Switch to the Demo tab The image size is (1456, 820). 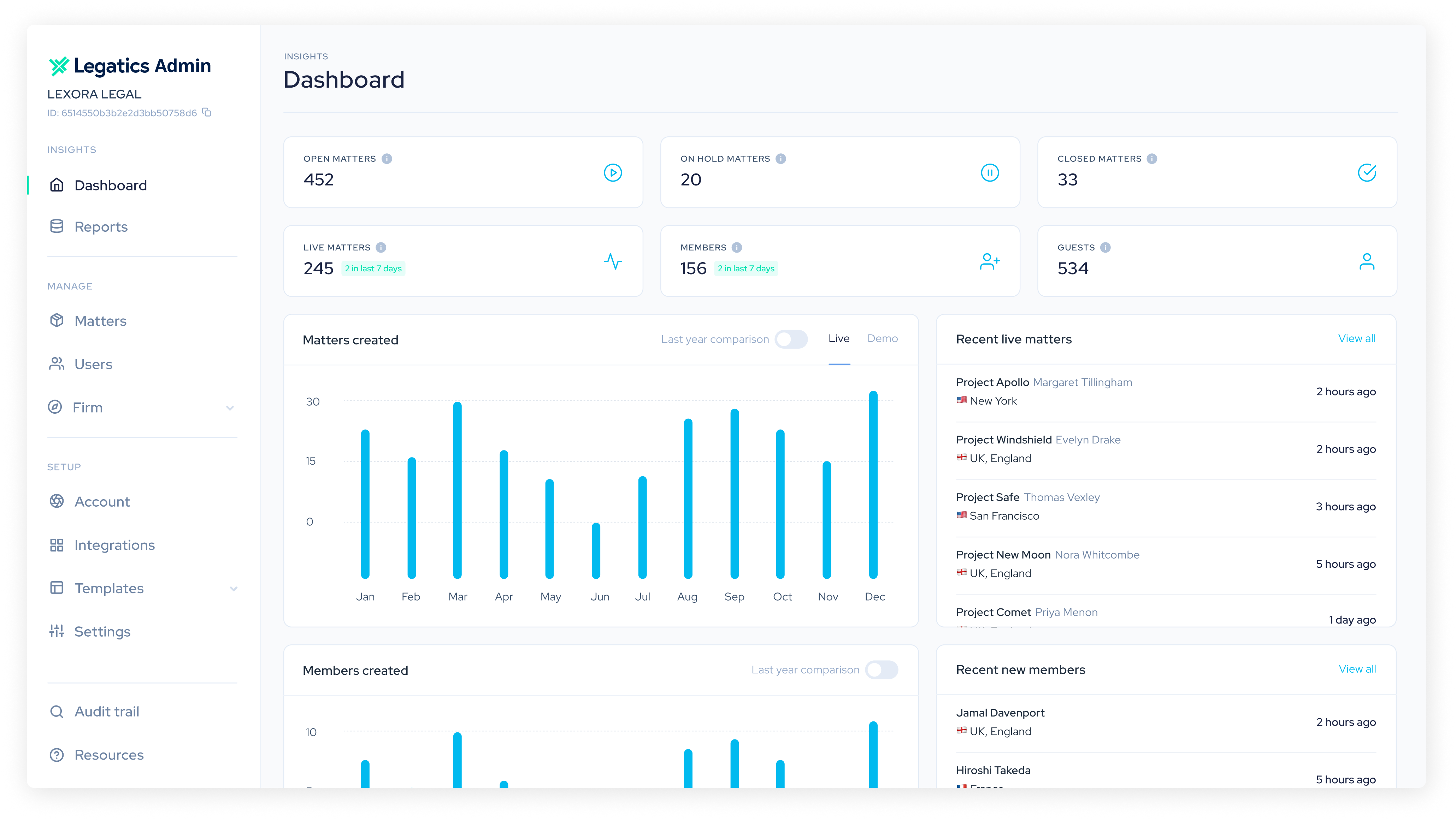click(x=882, y=338)
